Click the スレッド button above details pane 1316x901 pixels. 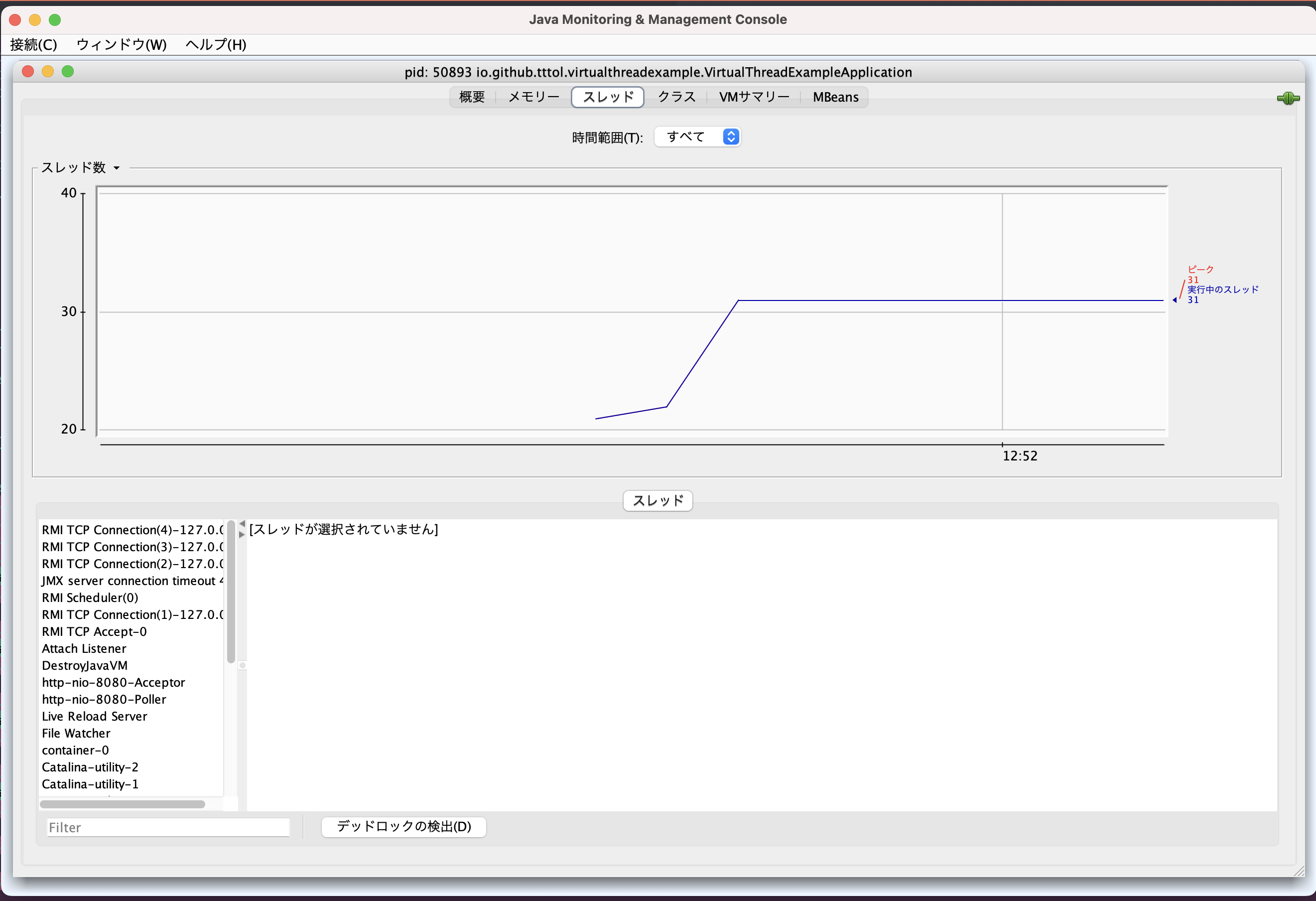[x=657, y=500]
